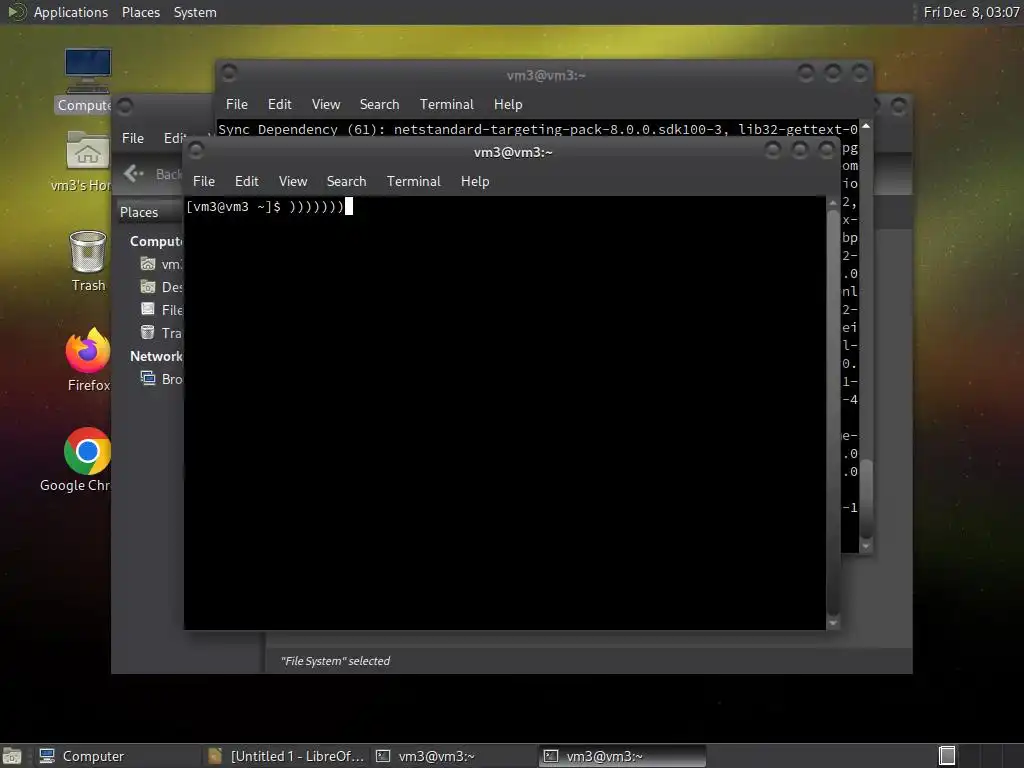Viewport: 1024px width, 768px height.
Task: Open the Places menu in top panel
Action: 141,12
